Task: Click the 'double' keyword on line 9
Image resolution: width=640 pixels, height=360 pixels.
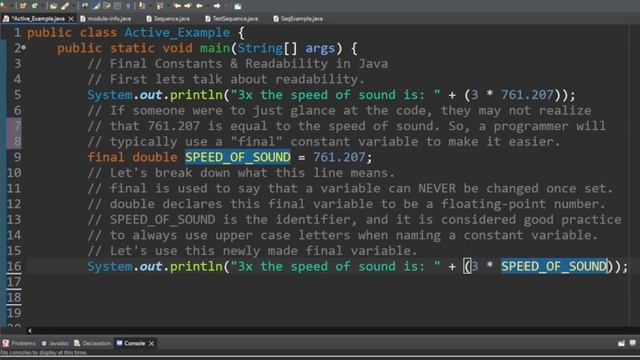Action: [155, 157]
